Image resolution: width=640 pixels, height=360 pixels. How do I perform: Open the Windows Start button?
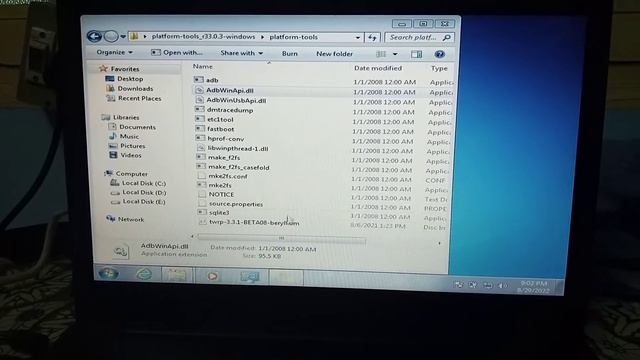[109, 273]
